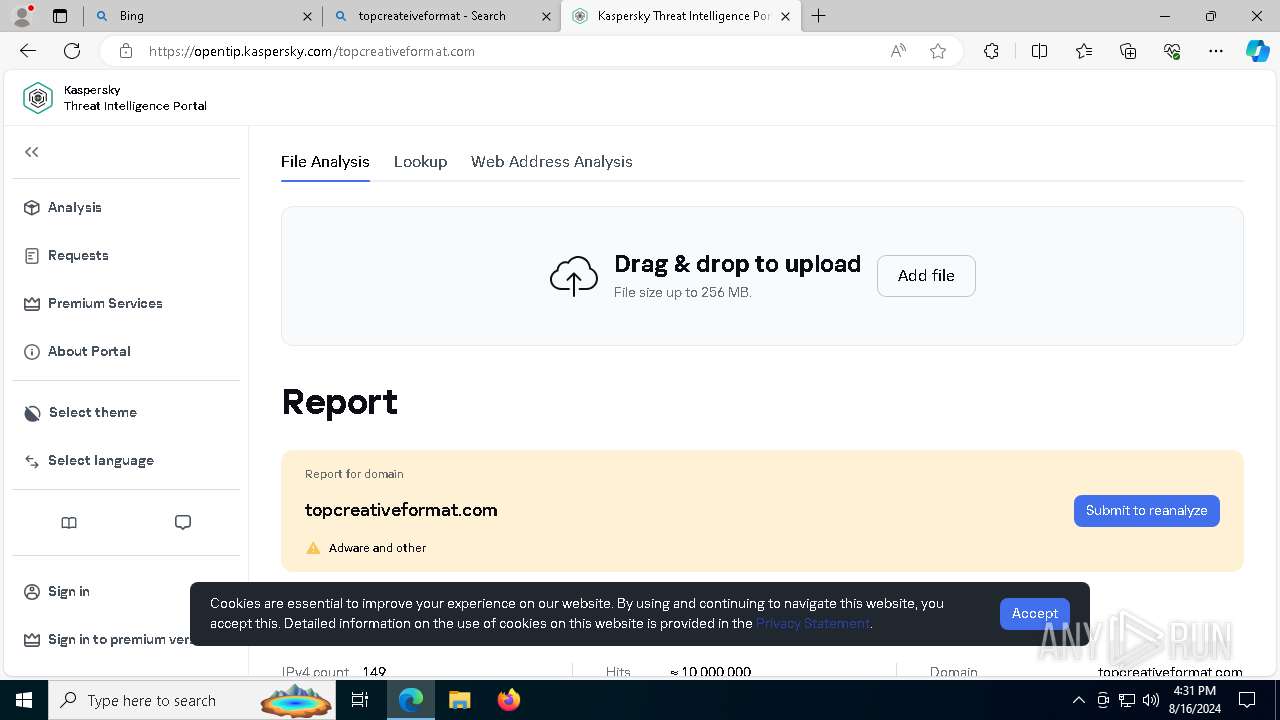Switch to Lookup tab
Screen dimensions: 1280x720
click(420, 161)
